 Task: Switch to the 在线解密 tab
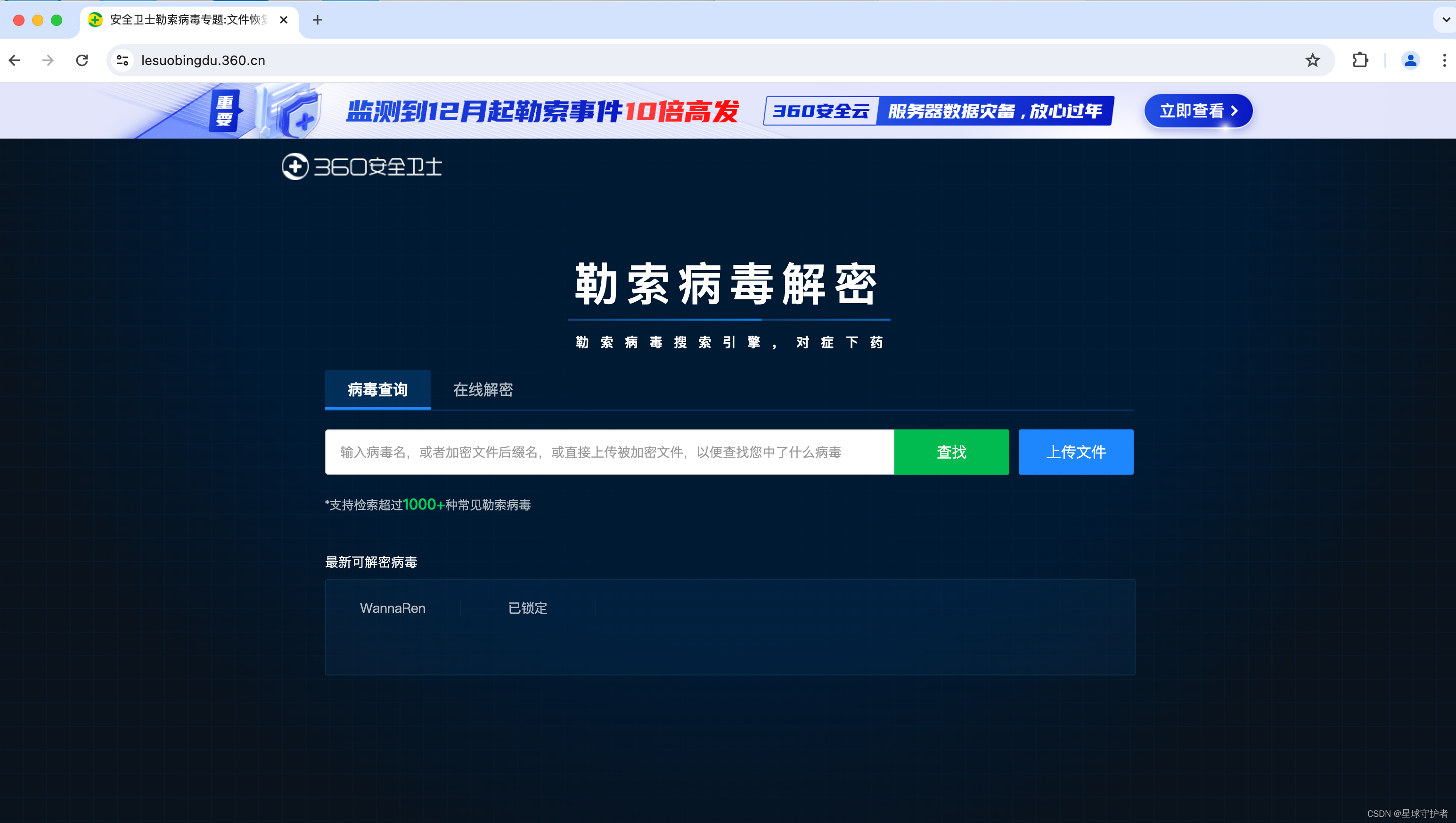pos(483,390)
